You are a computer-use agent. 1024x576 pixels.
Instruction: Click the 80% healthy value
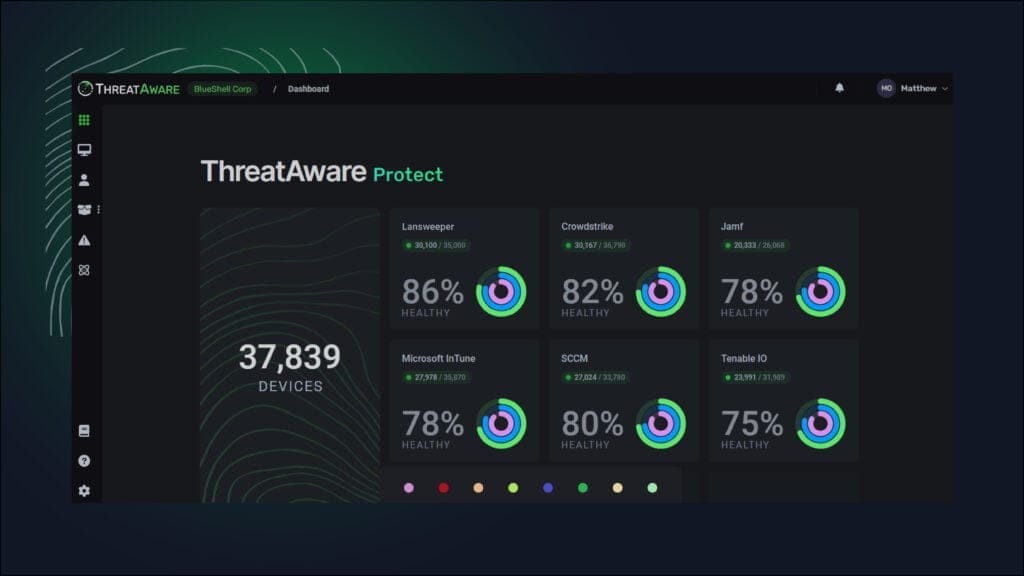click(x=592, y=423)
